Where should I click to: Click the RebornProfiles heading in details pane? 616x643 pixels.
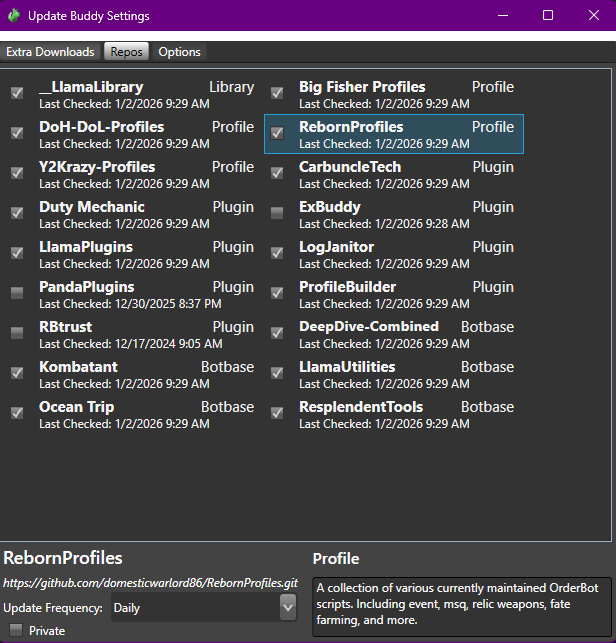(63, 558)
